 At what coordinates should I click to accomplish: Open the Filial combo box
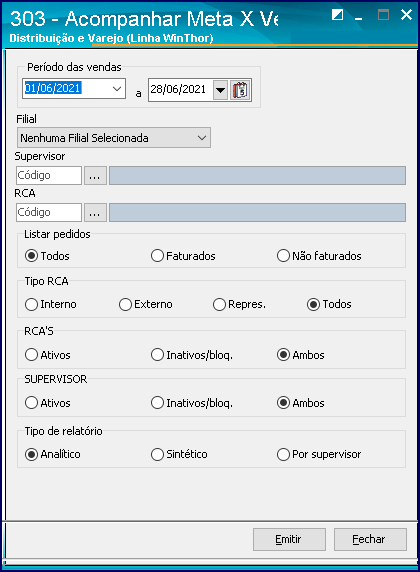point(114,138)
